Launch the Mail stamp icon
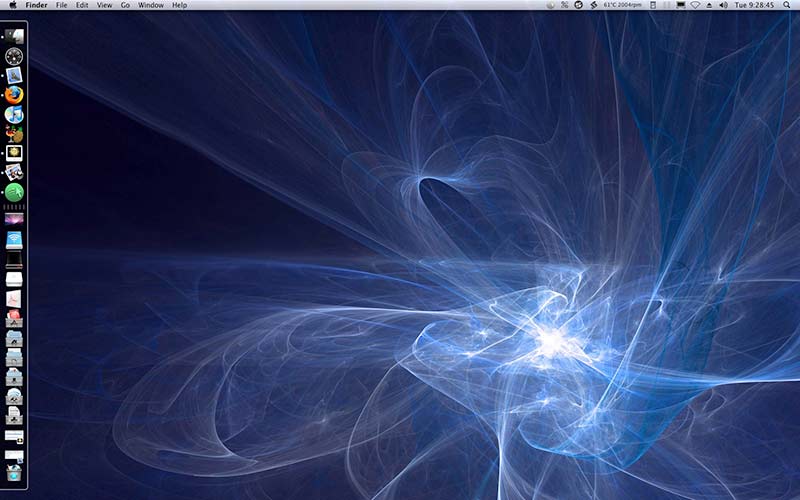800x500 pixels. point(14,76)
